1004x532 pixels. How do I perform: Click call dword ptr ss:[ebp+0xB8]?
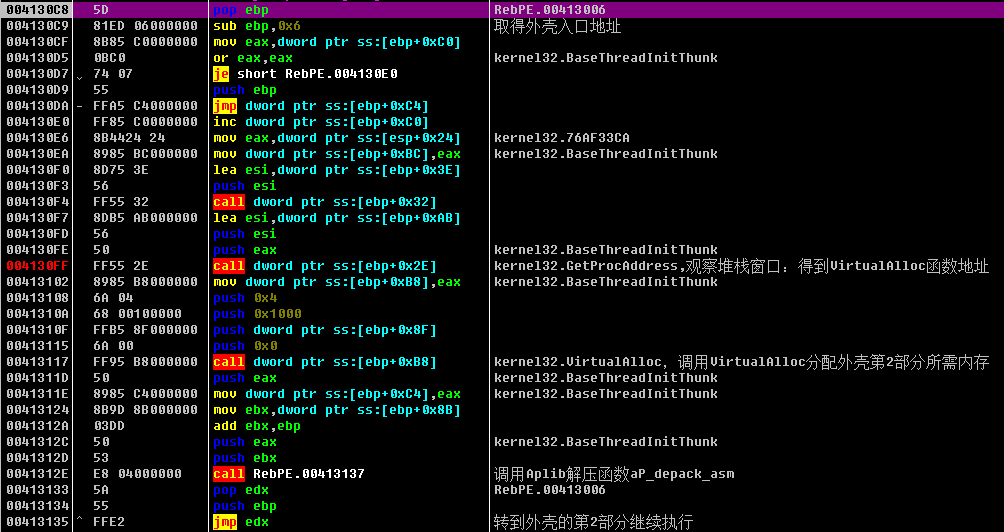[325, 362]
